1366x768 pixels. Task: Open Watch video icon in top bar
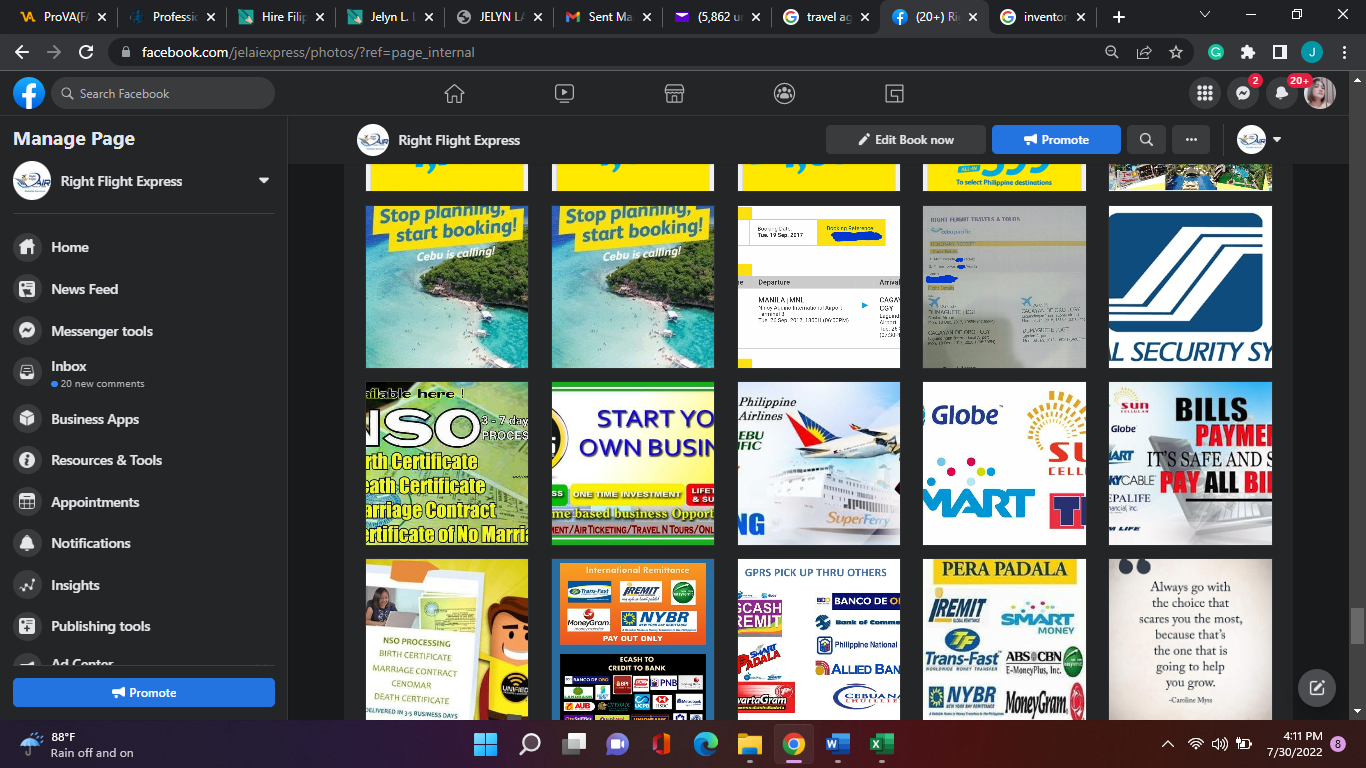tap(564, 93)
